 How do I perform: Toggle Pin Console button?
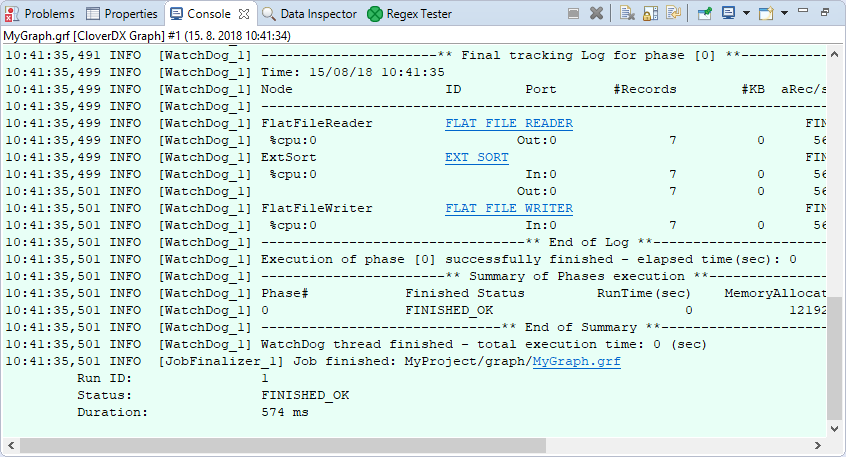click(x=704, y=14)
